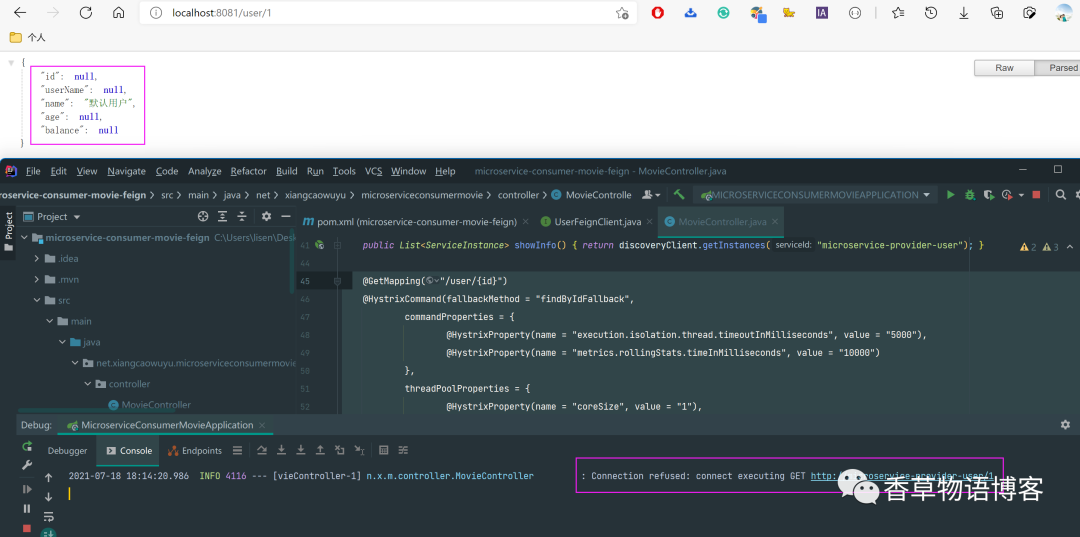This screenshot has width=1080, height=537.
Task: Collapse the src folder
Action: (38, 300)
